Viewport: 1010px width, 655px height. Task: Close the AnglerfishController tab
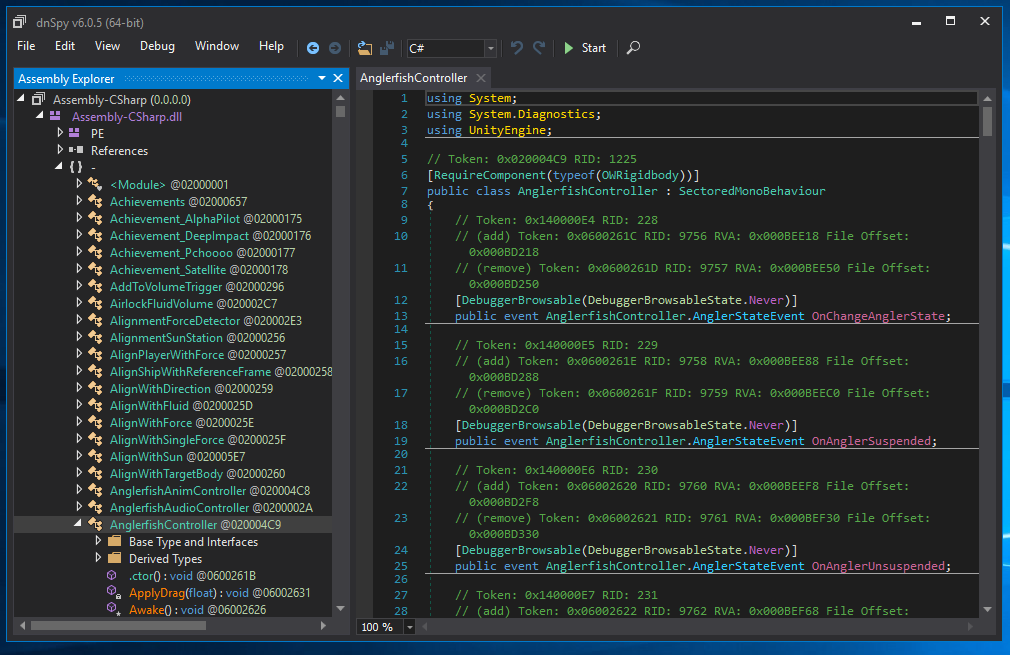(x=481, y=78)
